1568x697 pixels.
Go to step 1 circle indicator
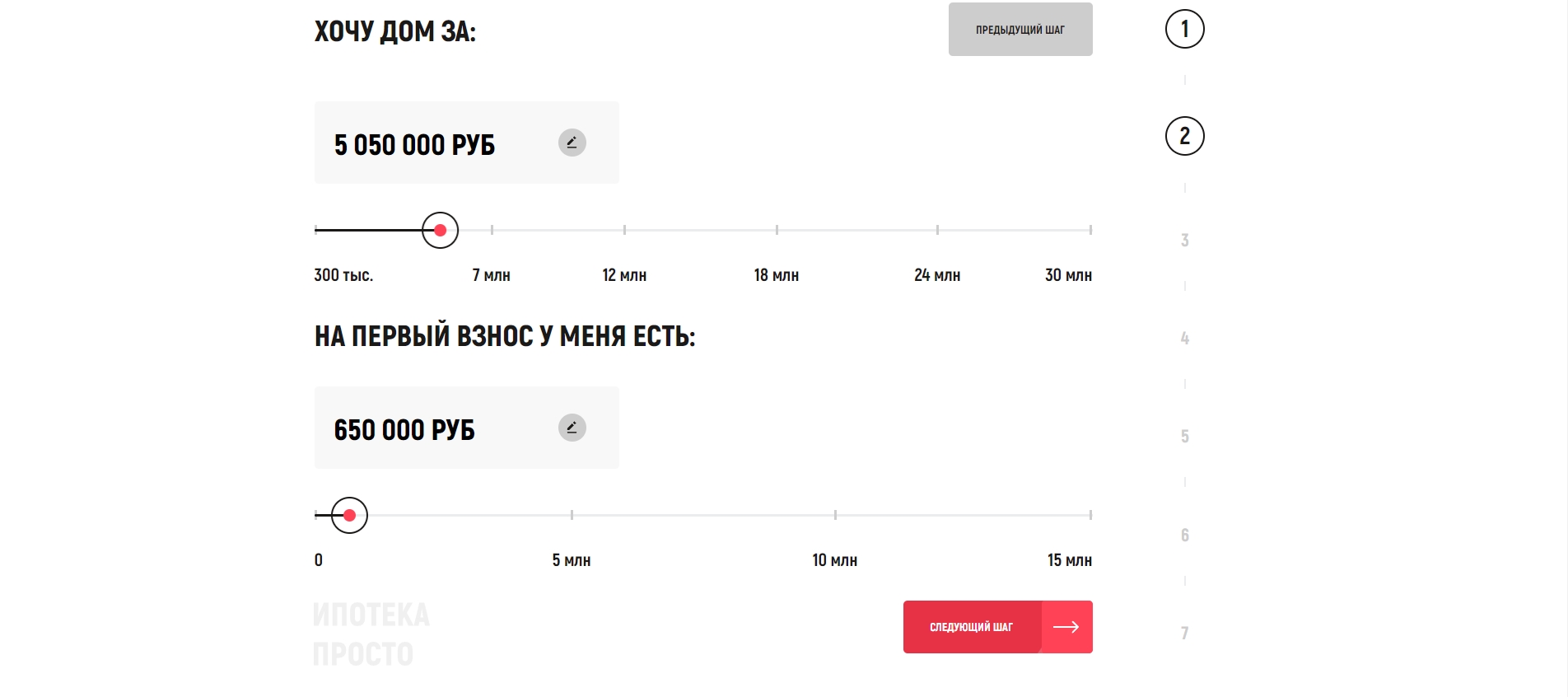1185,29
